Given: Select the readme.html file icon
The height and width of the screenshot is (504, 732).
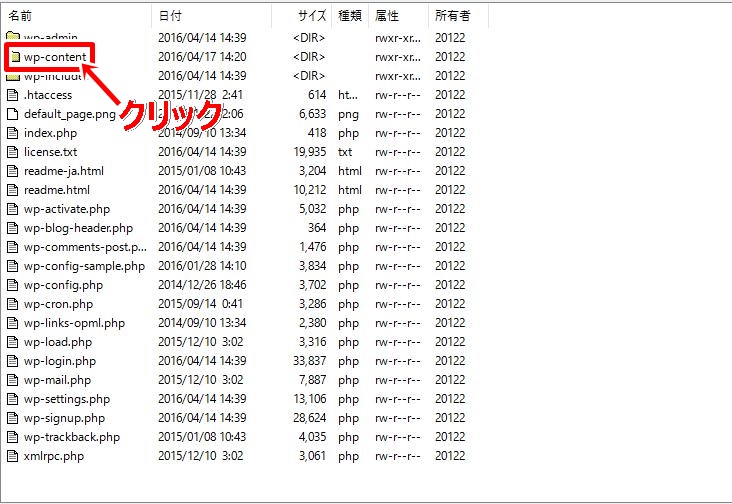Looking at the screenshot, I should click(x=13, y=190).
